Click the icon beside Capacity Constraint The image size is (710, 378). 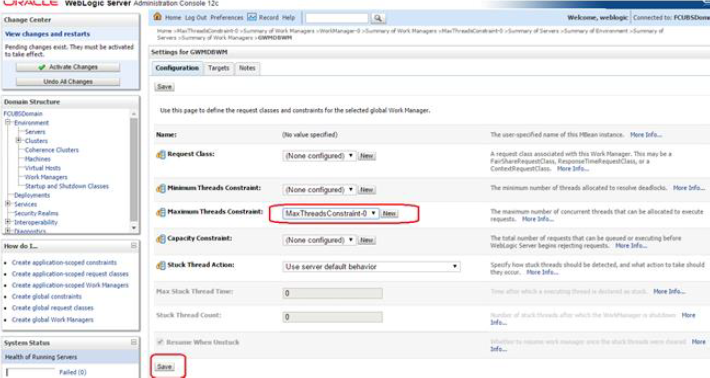tap(161, 239)
